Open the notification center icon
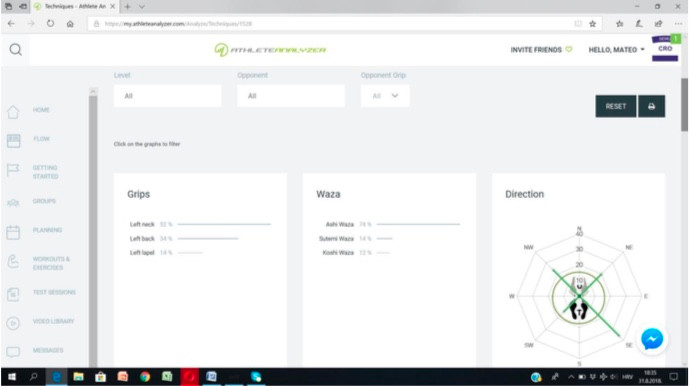 tap(674, 377)
